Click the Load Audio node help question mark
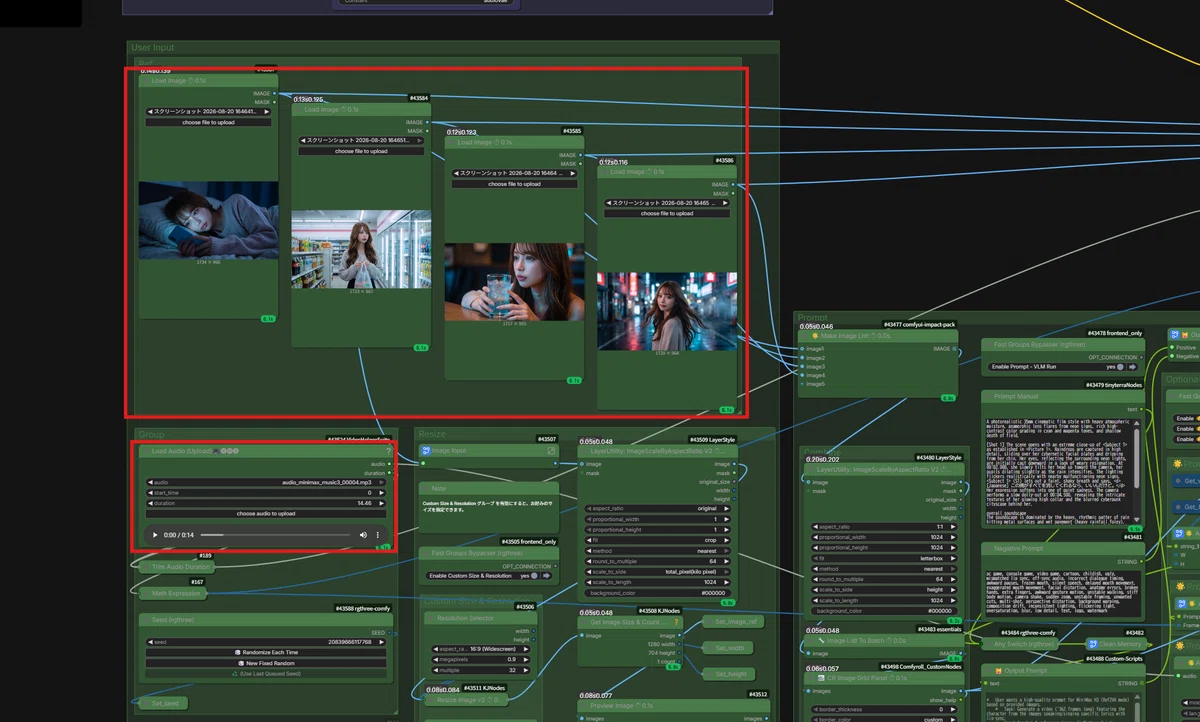This screenshot has width=1200, height=722. click(x=389, y=451)
